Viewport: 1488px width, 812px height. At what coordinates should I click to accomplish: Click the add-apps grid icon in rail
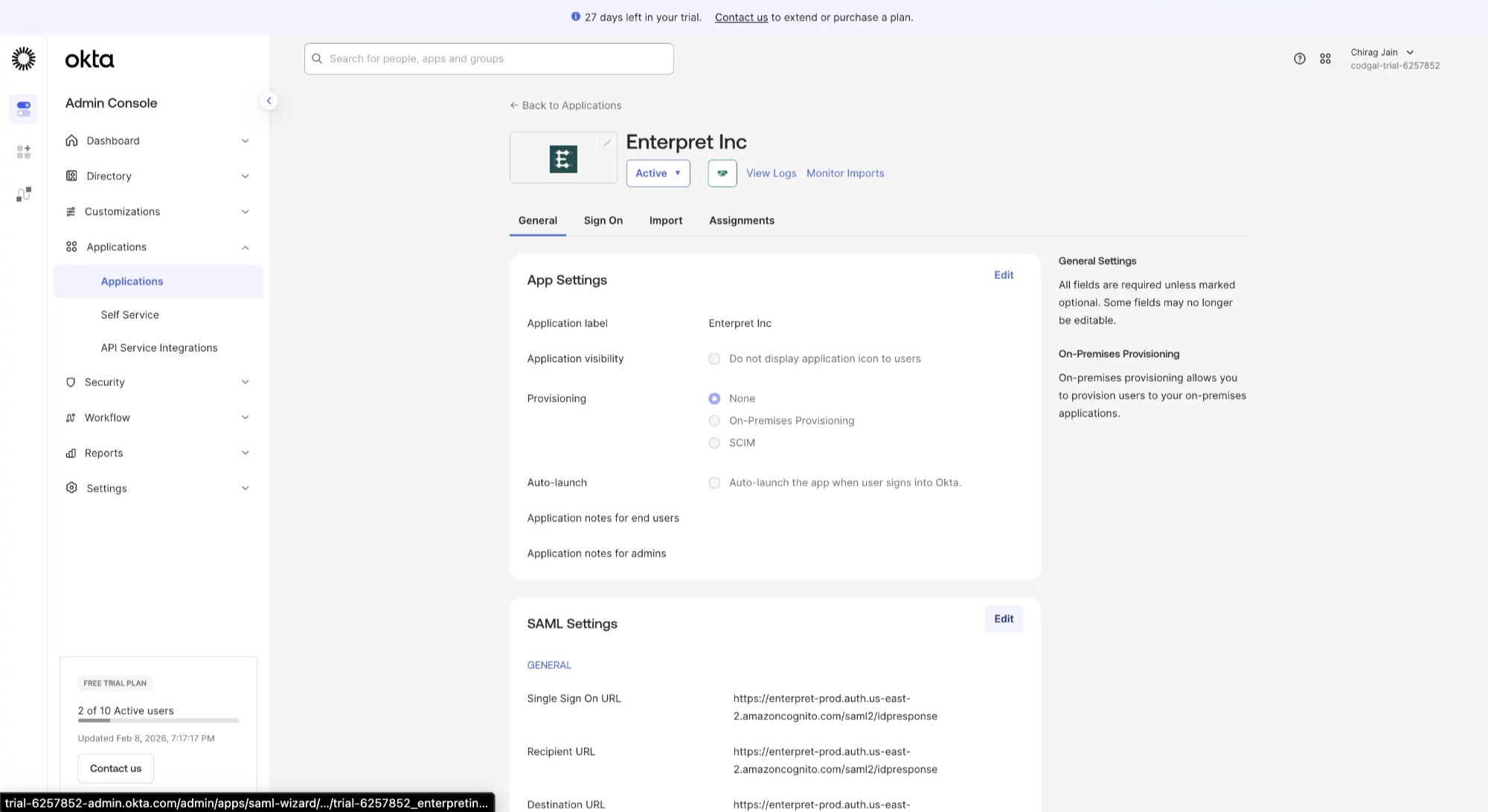pyautogui.click(x=24, y=152)
